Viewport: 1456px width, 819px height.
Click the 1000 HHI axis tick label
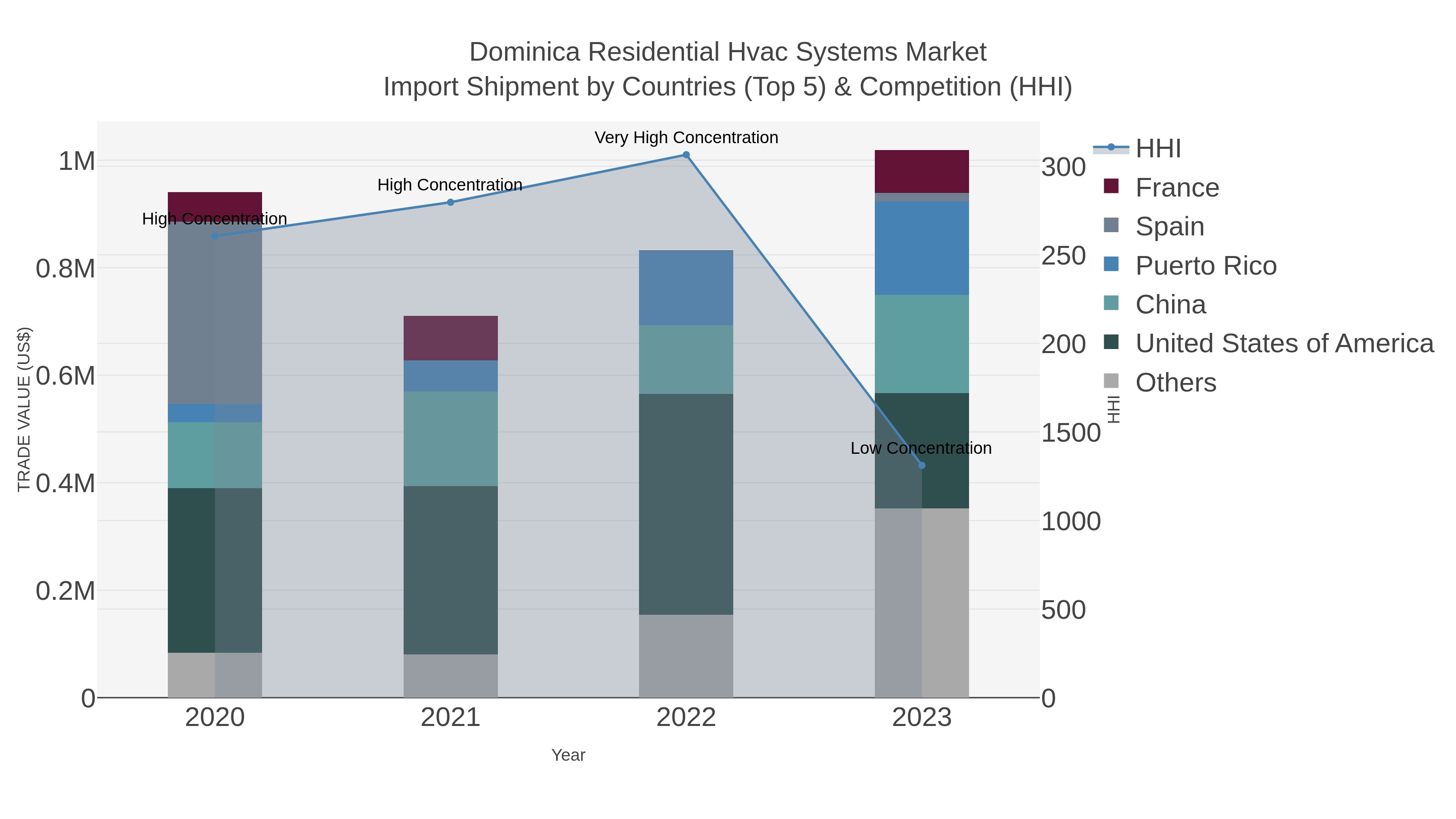pyautogui.click(x=1071, y=521)
